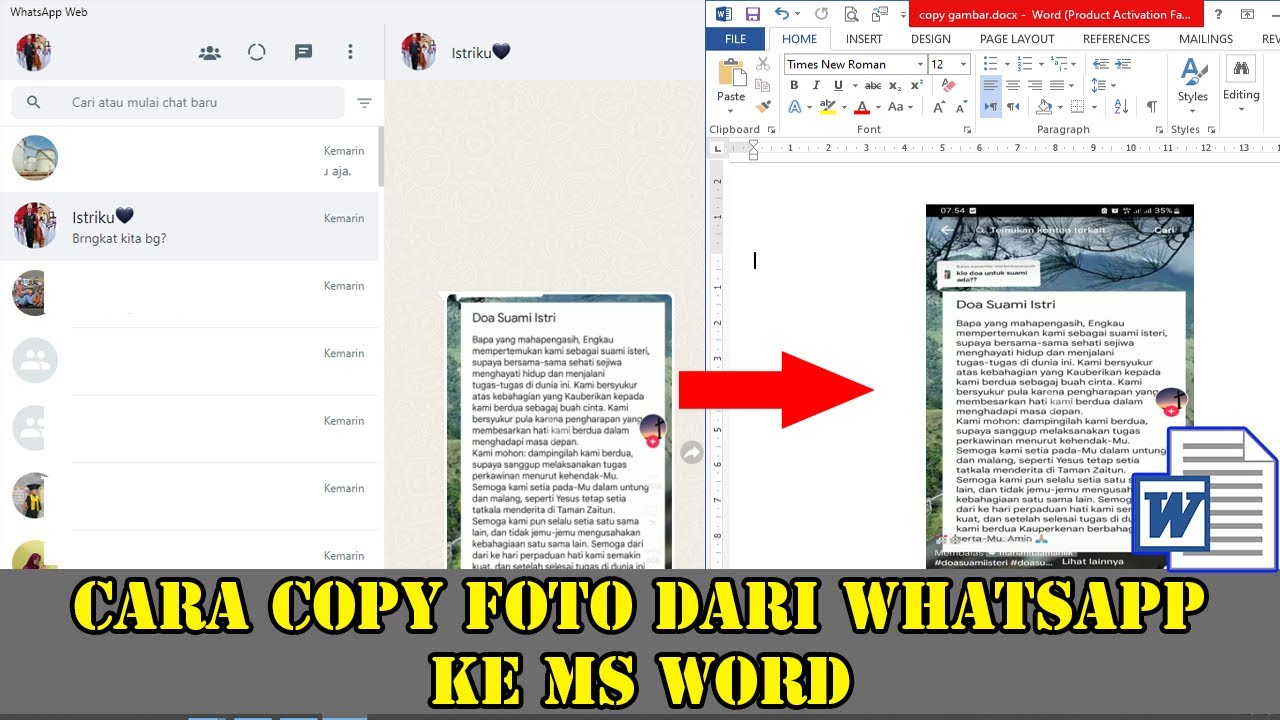Set left-to-right text direction

pos(991,107)
